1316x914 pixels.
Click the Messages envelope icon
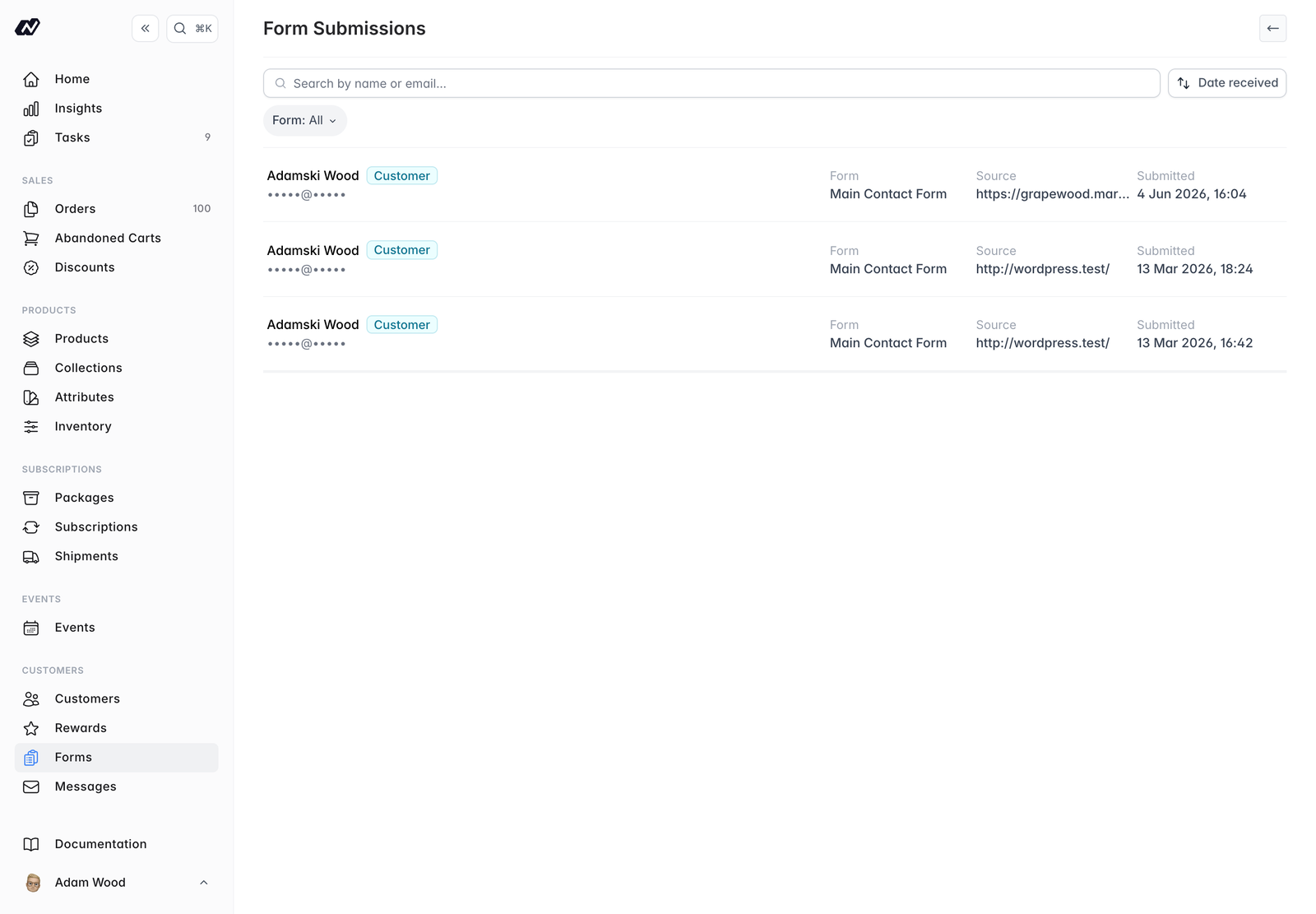(x=31, y=787)
